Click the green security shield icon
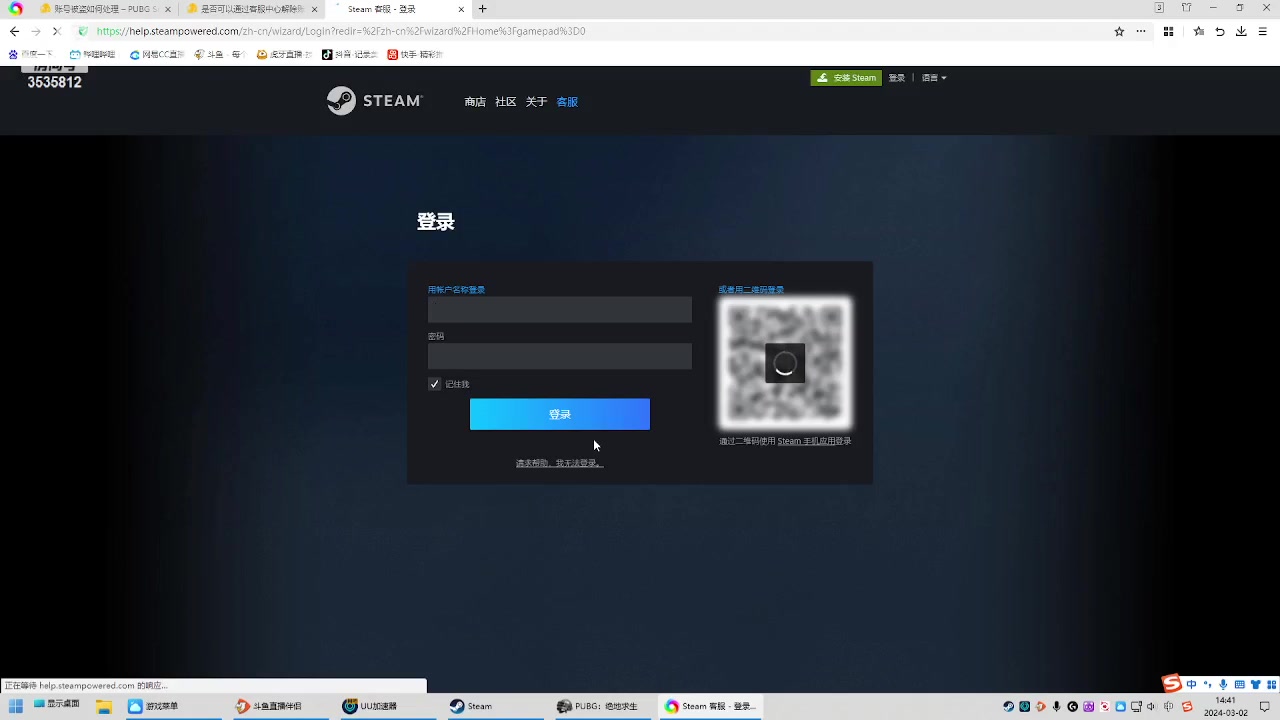The width and height of the screenshot is (1280, 720). [x=84, y=31]
